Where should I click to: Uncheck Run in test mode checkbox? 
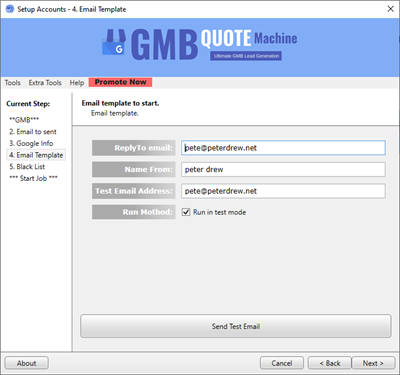click(x=186, y=212)
